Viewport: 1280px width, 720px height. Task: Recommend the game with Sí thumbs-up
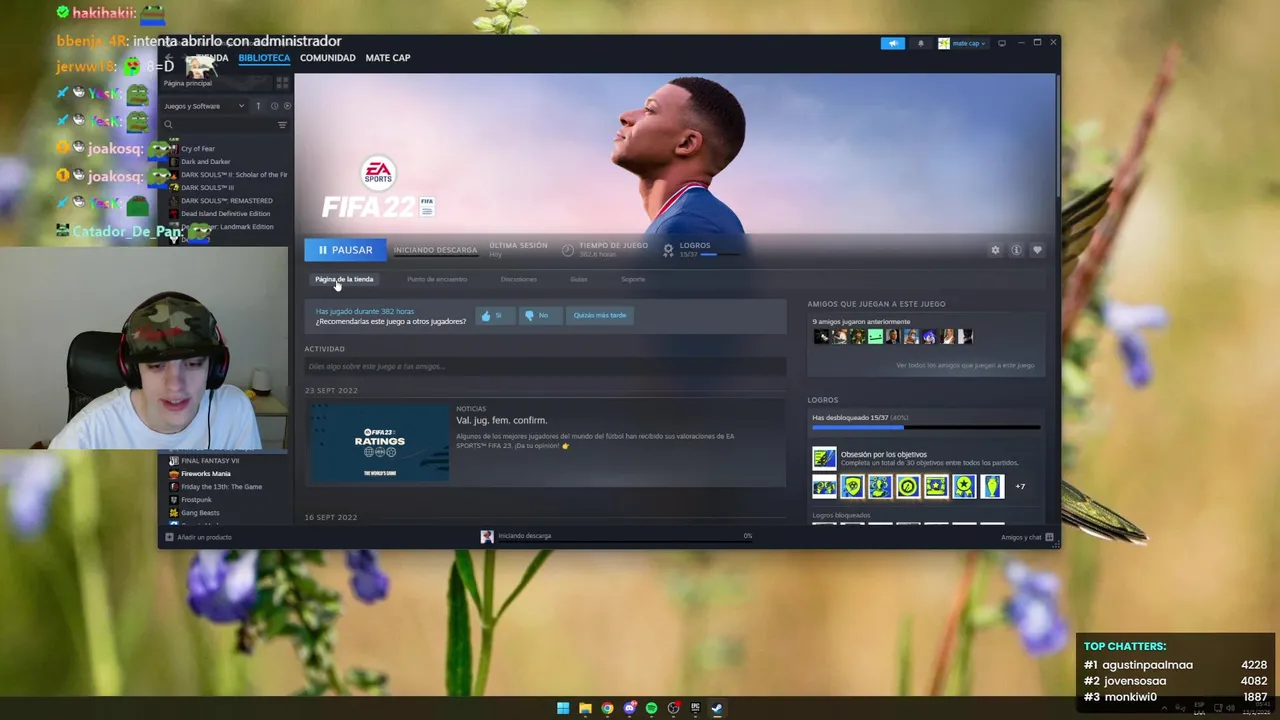[x=493, y=315]
